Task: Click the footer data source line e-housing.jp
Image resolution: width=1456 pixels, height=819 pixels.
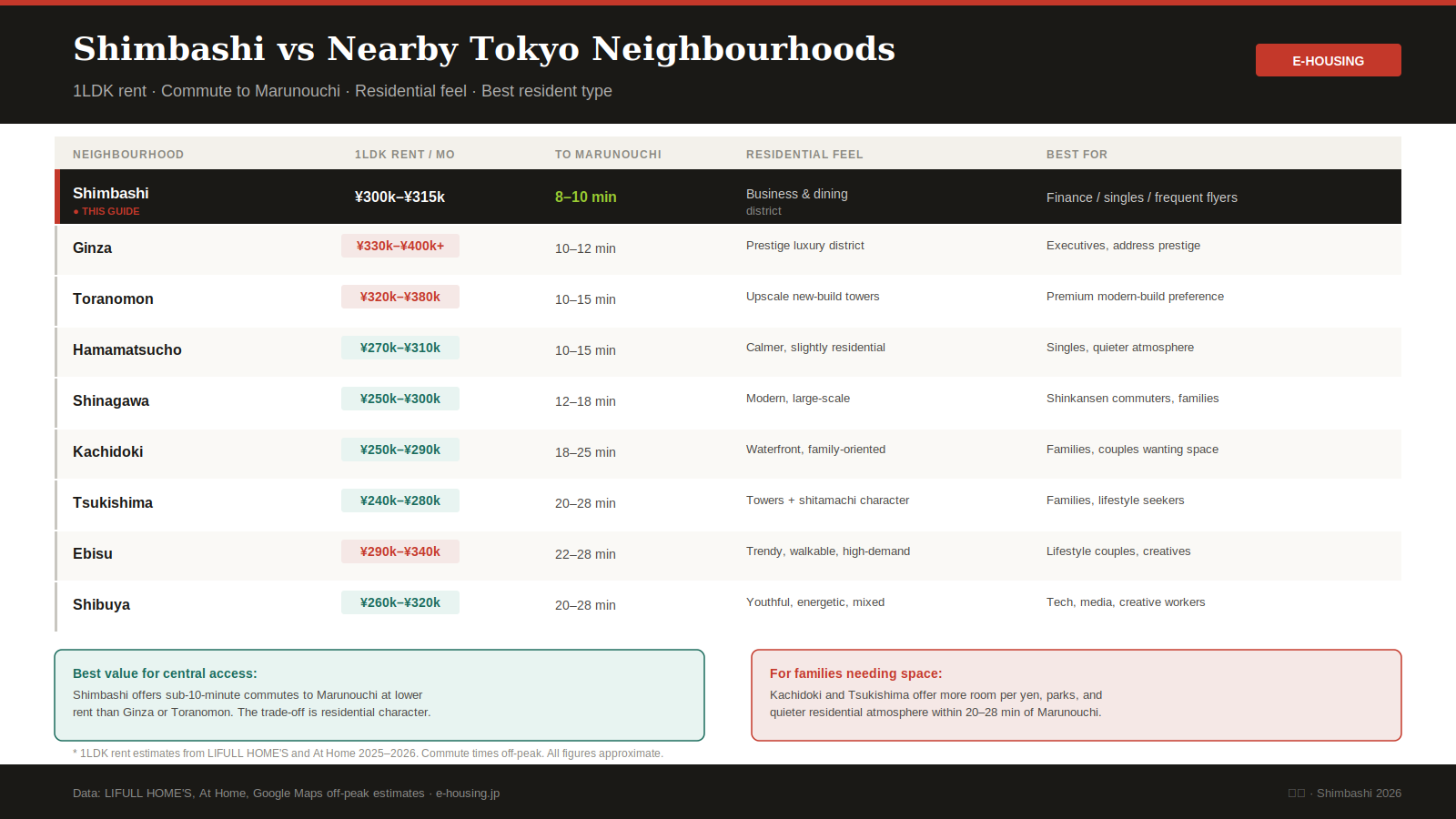Action: point(286,794)
